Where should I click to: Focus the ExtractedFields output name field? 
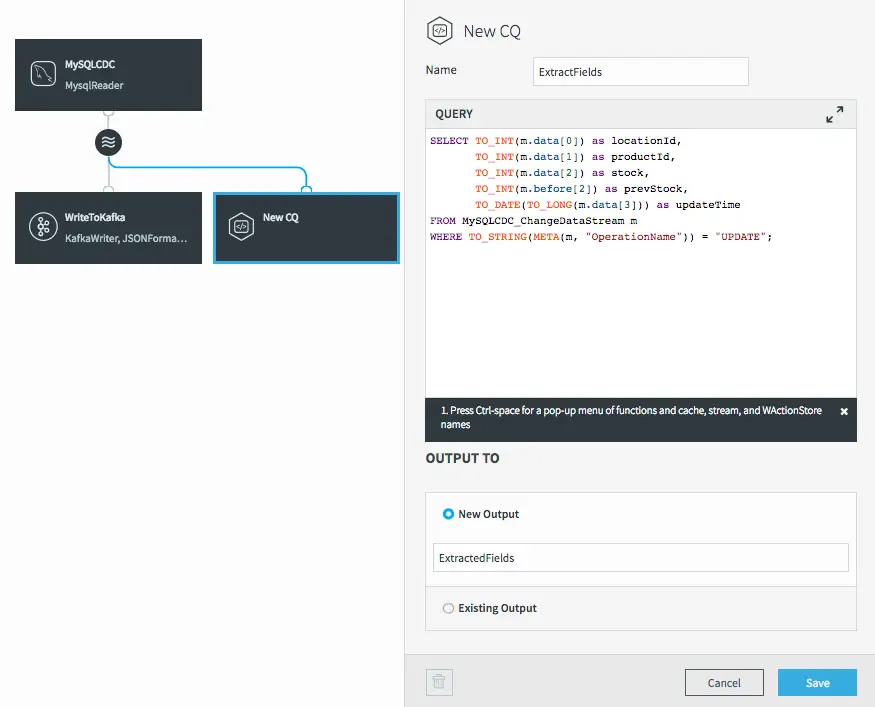[x=640, y=558]
